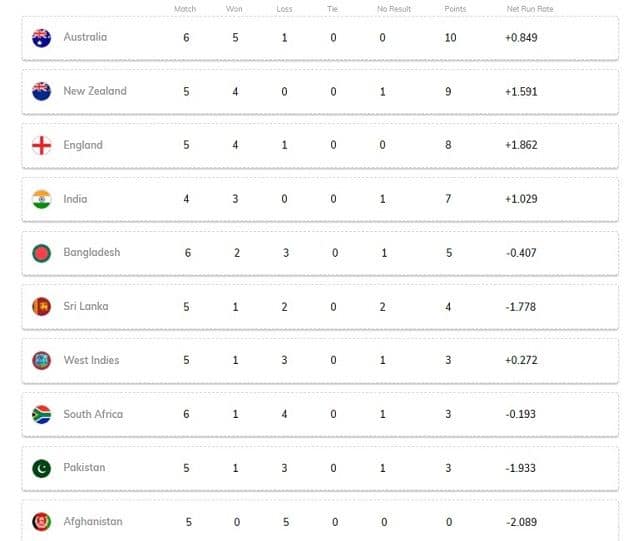Click the India flag icon

click(x=41, y=199)
